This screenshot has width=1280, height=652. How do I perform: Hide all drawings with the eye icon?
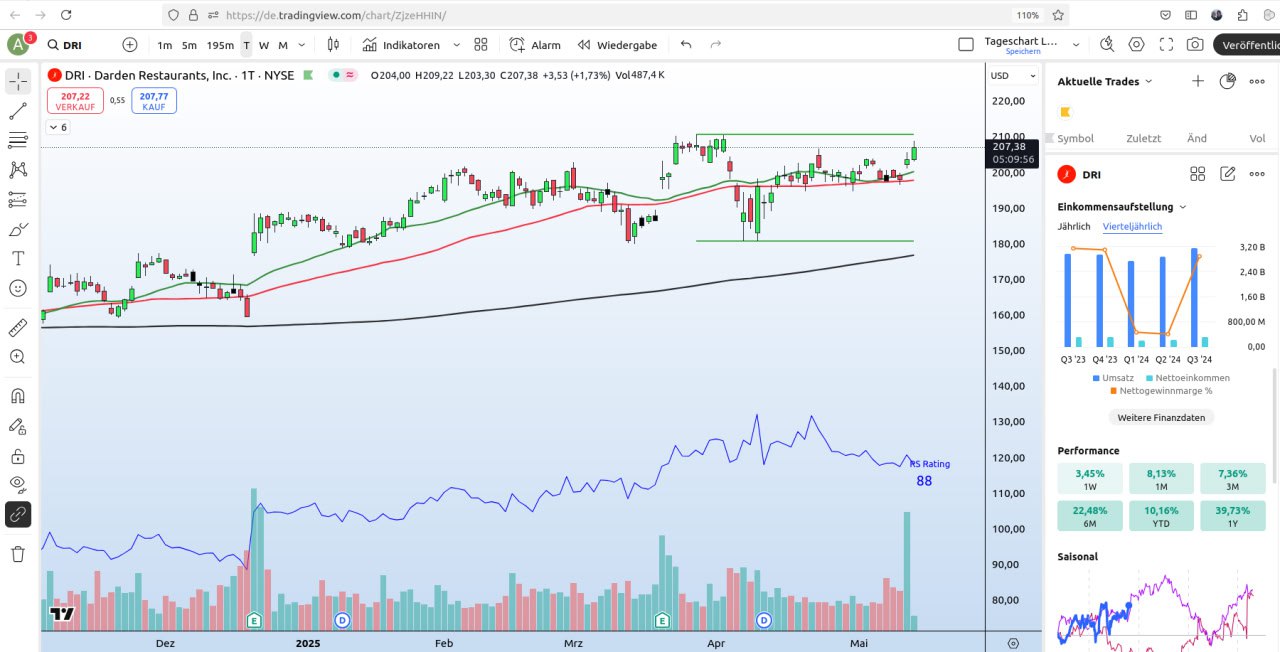(x=18, y=485)
